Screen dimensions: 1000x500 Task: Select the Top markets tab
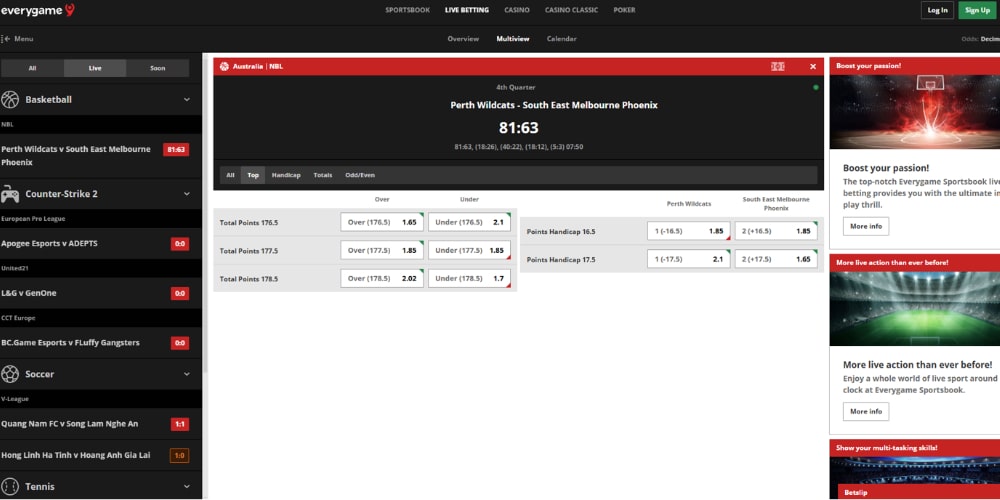pos(253,175)
